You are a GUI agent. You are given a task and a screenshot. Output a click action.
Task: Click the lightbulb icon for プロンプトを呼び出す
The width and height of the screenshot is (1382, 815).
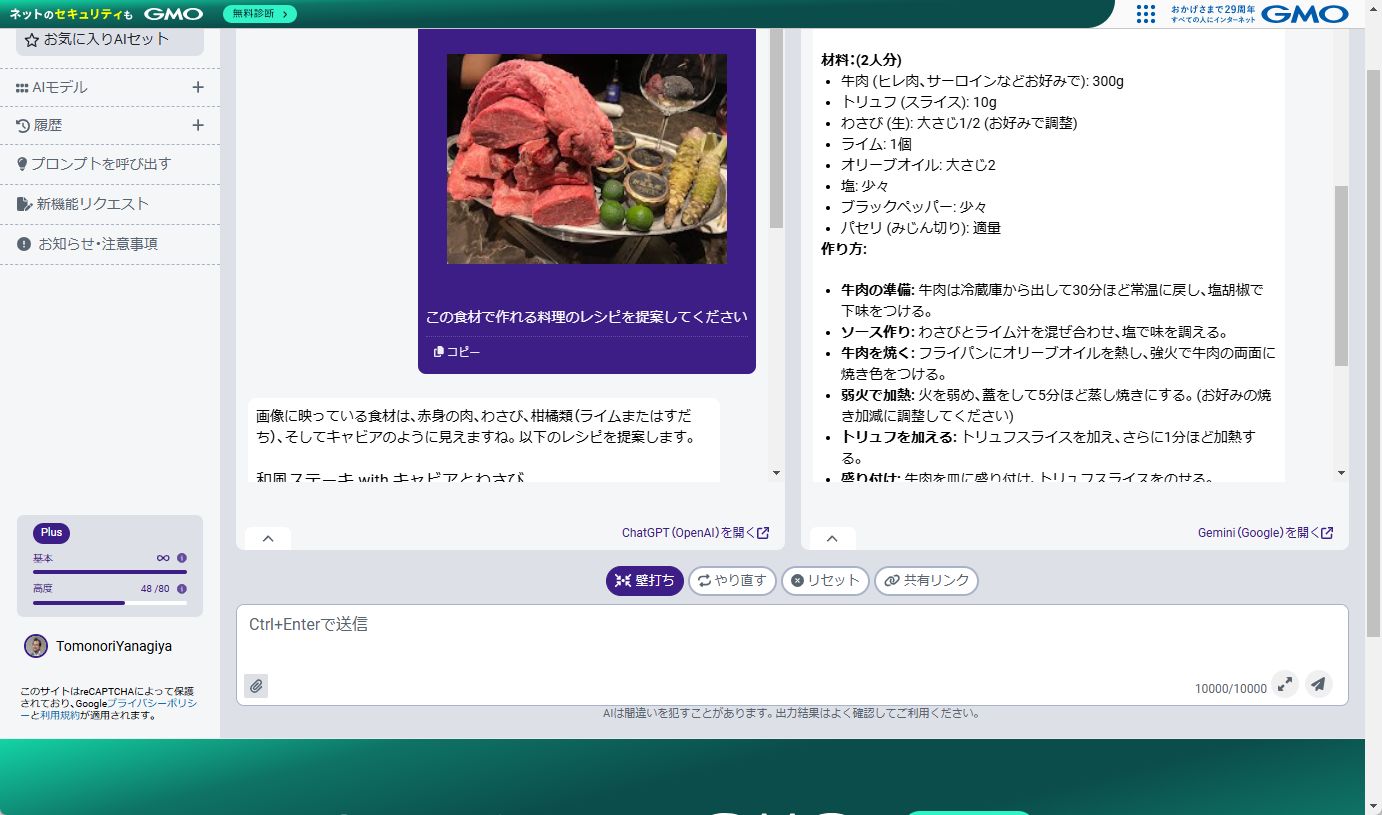pyautogui.click(x=24, y=163)
